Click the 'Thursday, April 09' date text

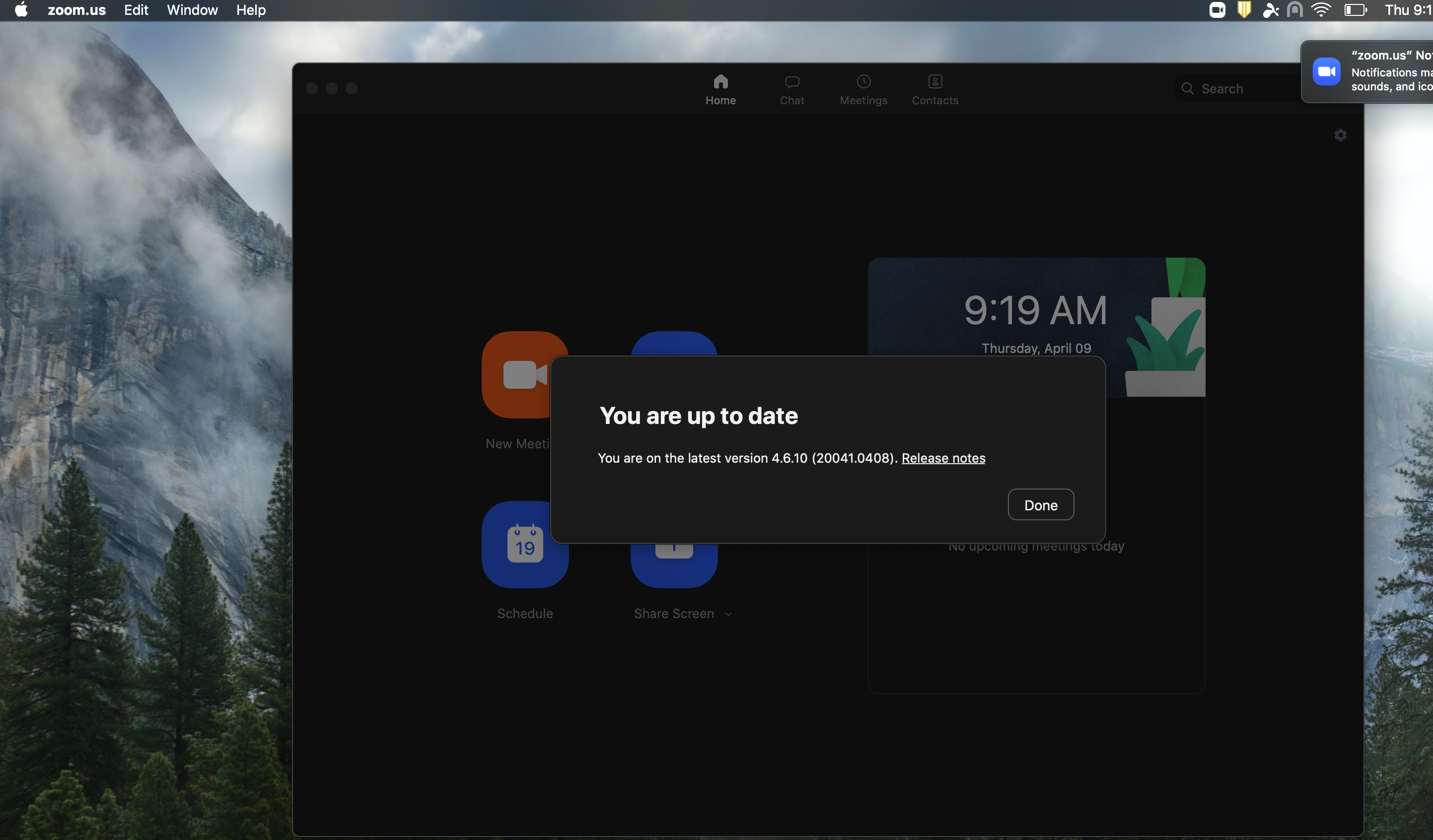[x=1036, y=348]
